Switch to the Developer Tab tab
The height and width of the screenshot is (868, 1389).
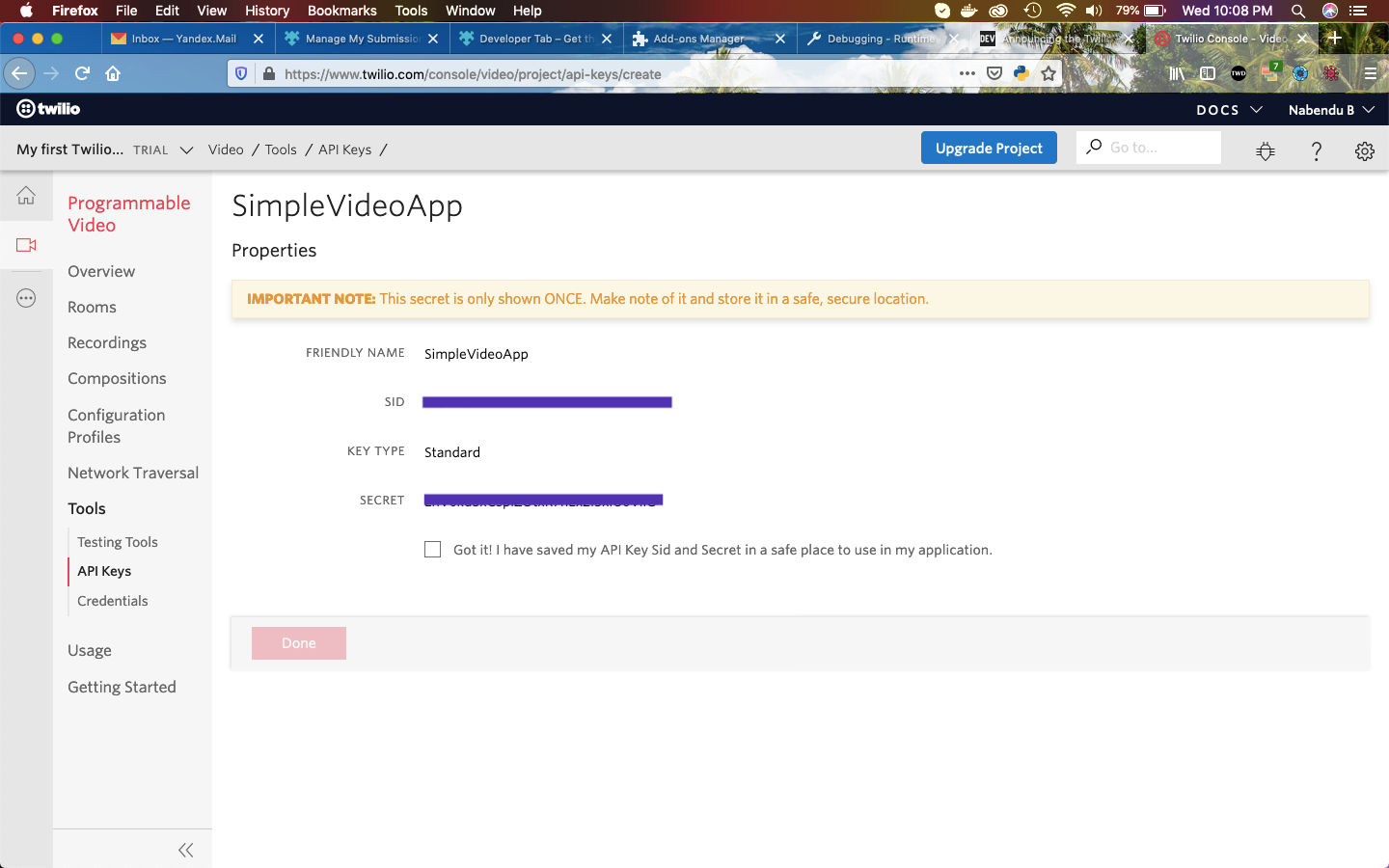[x=536, y=39]
